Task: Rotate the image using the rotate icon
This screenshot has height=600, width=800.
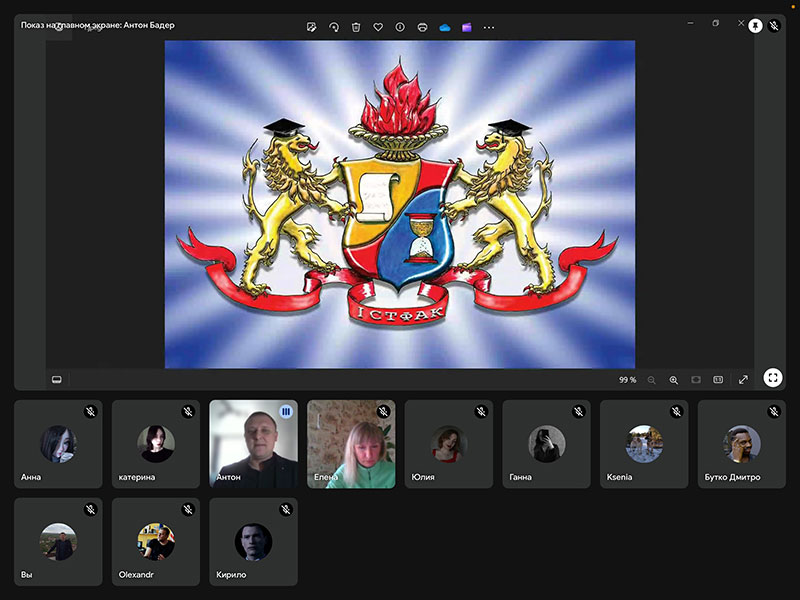Action: coord(334,27)
